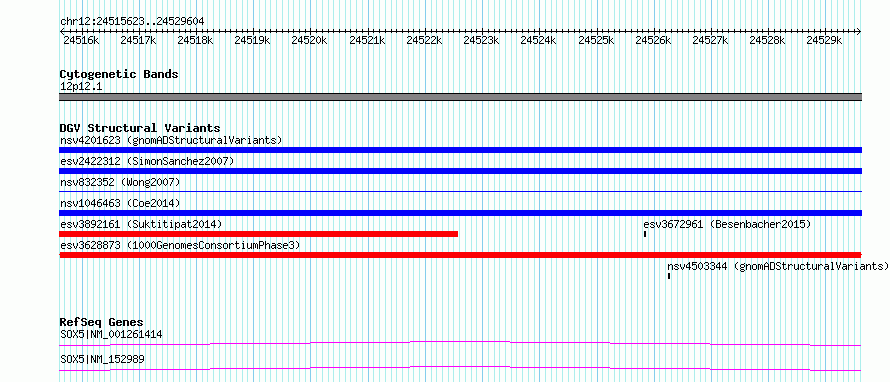890x382 pixels.
Task: Open the esv3628873 1000GenomesConsortiumPhase3 label
Action: (180, 245)
